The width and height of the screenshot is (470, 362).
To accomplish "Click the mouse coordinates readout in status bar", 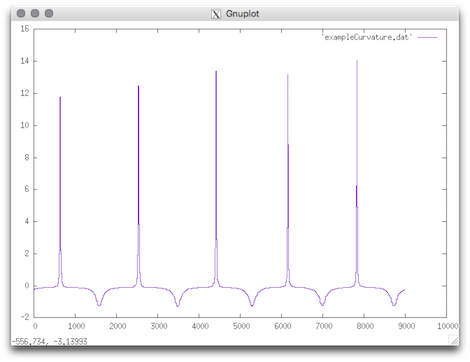I will (49, 341).
